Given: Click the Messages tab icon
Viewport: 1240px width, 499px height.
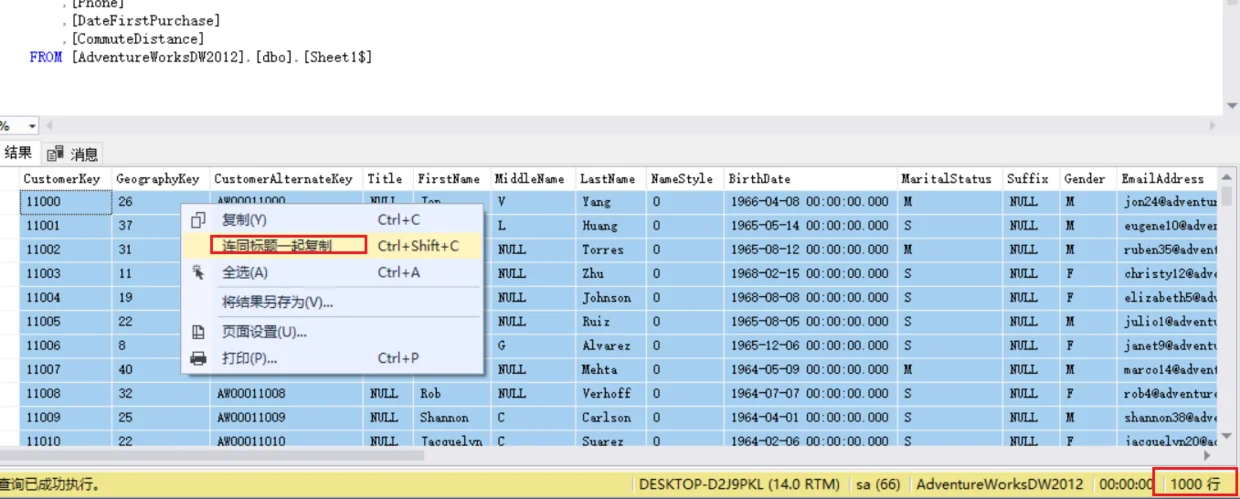Looking at the screenshot, I should (55, 153).
